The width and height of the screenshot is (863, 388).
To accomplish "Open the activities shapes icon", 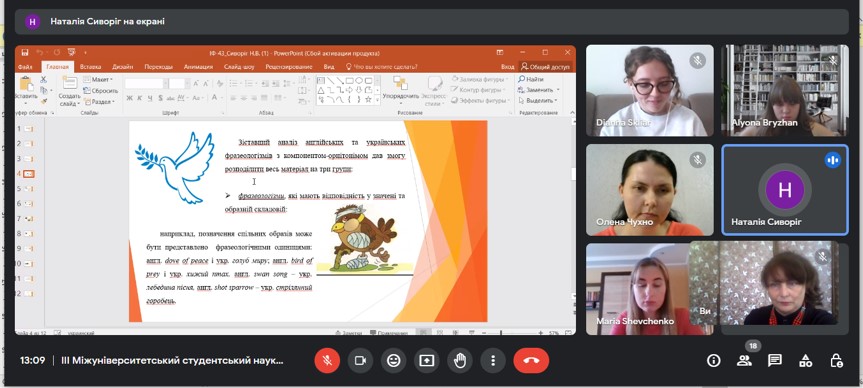I will 805,360.
